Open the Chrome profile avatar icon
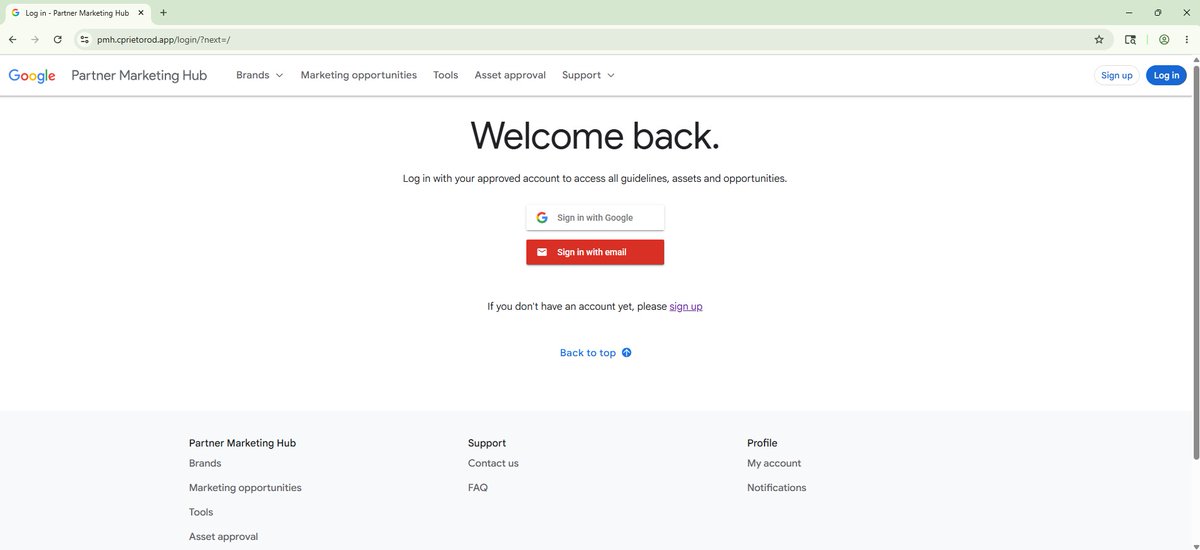The image size is (1200, 550). click(x=1164, y=40)
